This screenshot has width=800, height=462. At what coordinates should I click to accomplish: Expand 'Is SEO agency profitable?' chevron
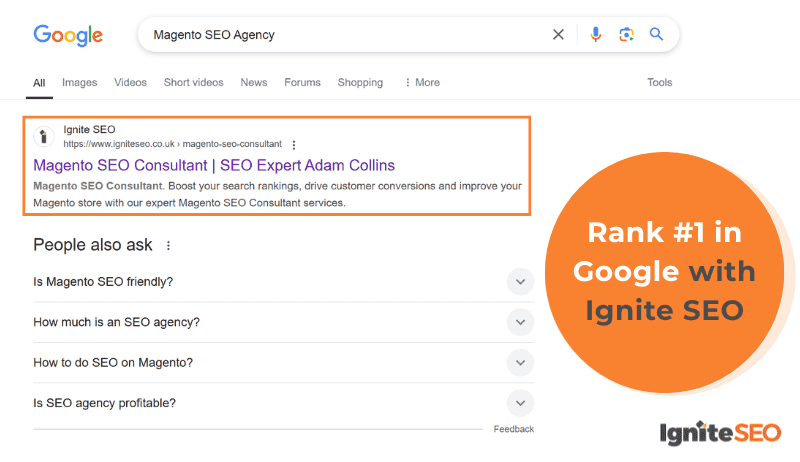(520, 403)
